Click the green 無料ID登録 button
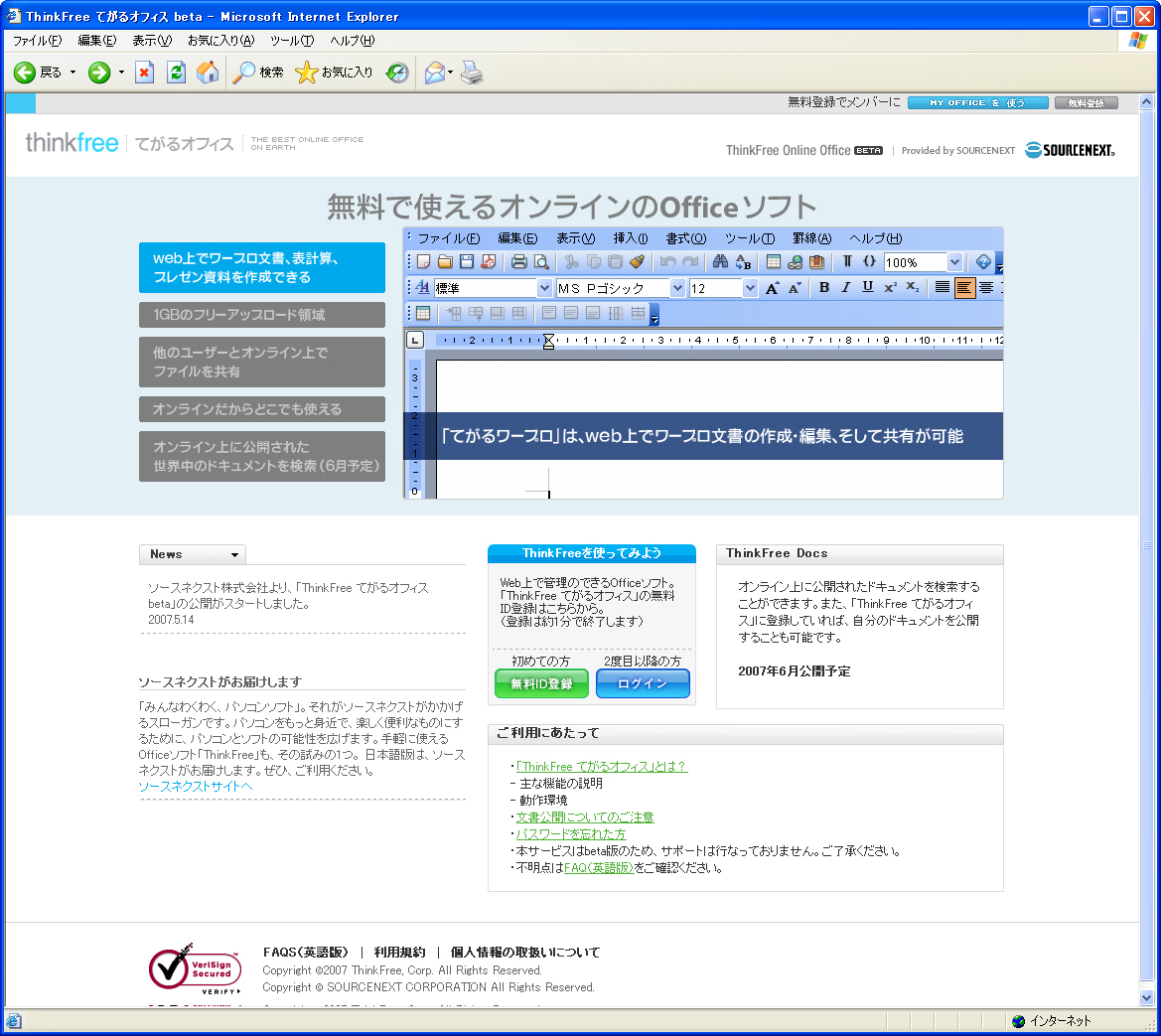Image resolution: width=1161 pixels, height=1036 pixels. point(541,683)
